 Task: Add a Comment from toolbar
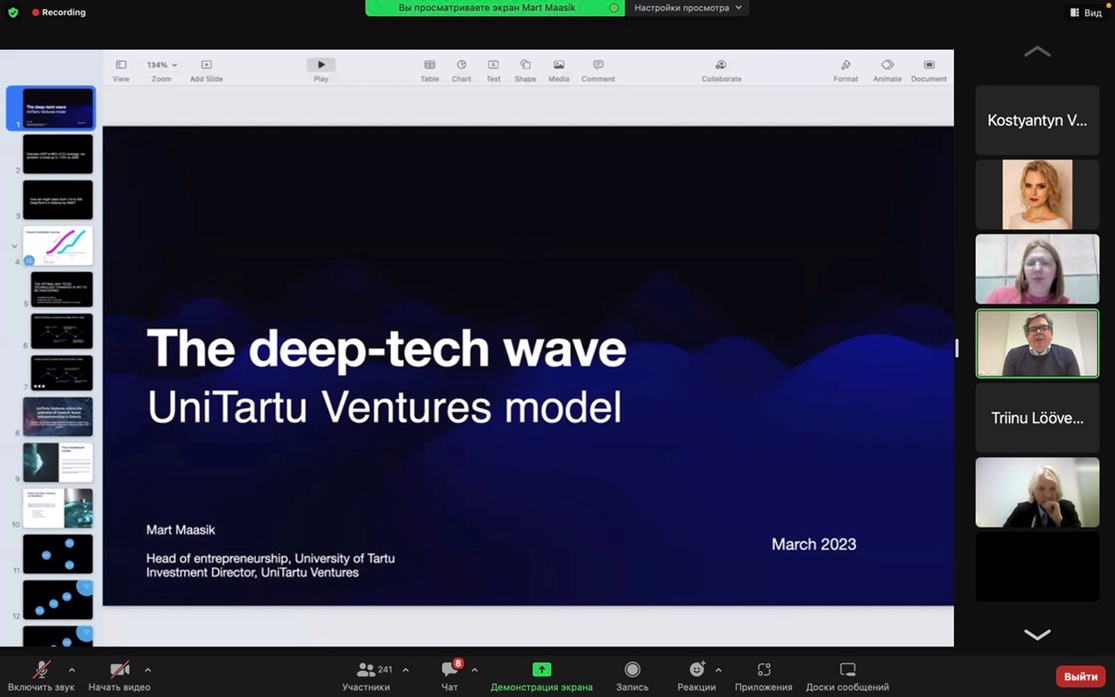(x=598, y=65)
